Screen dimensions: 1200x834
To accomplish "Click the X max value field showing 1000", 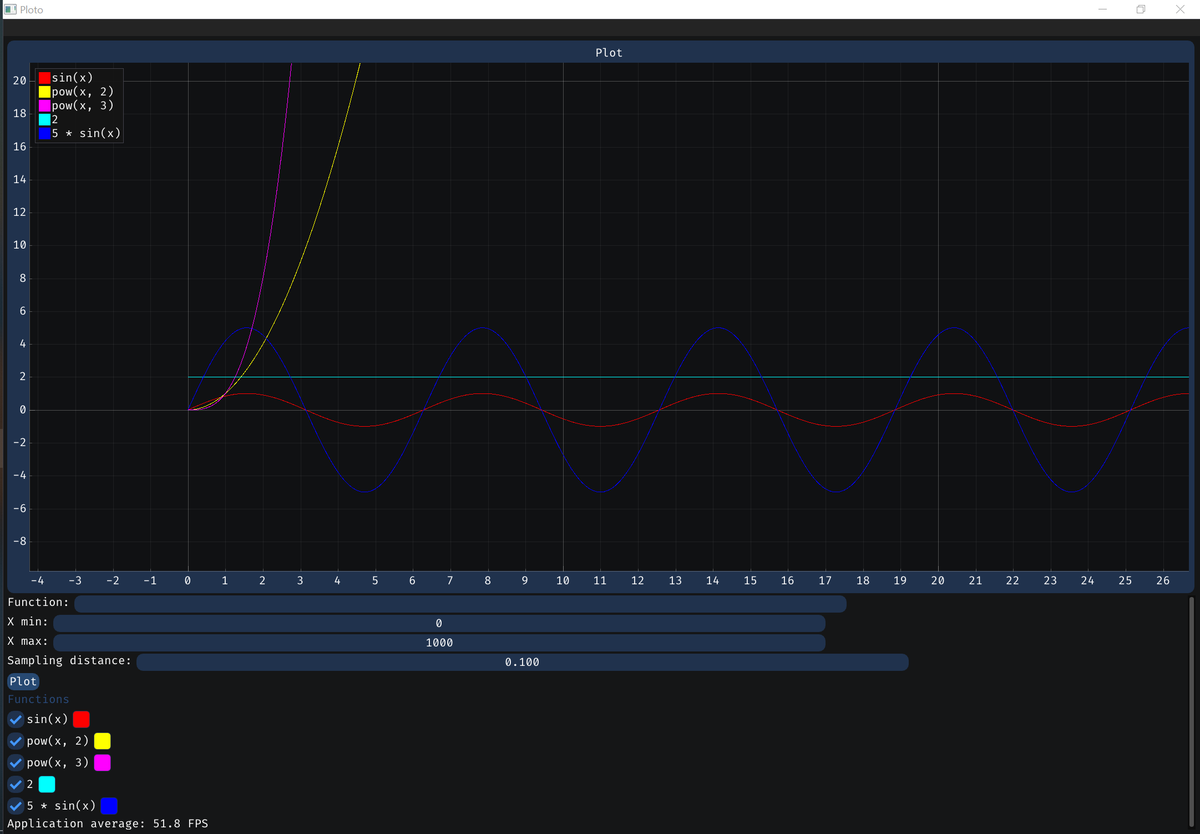I will click(439, 643).
